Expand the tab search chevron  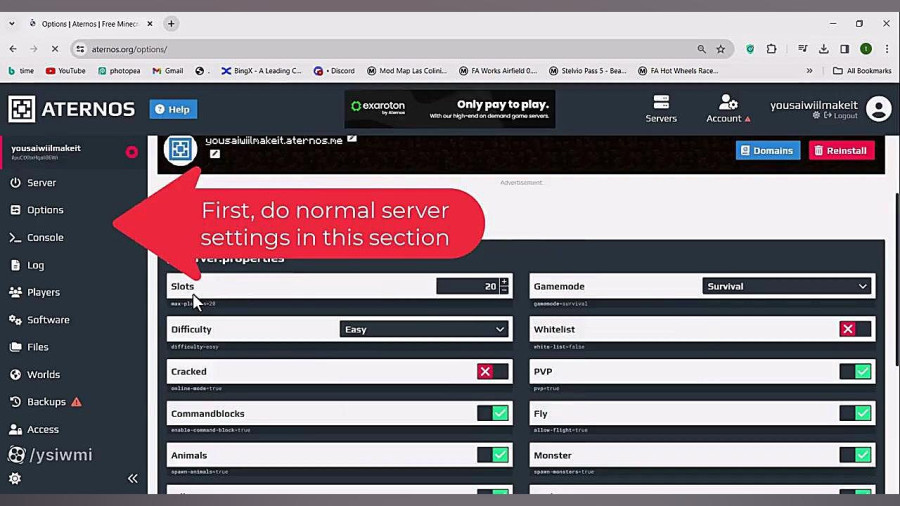pos(11,24)
